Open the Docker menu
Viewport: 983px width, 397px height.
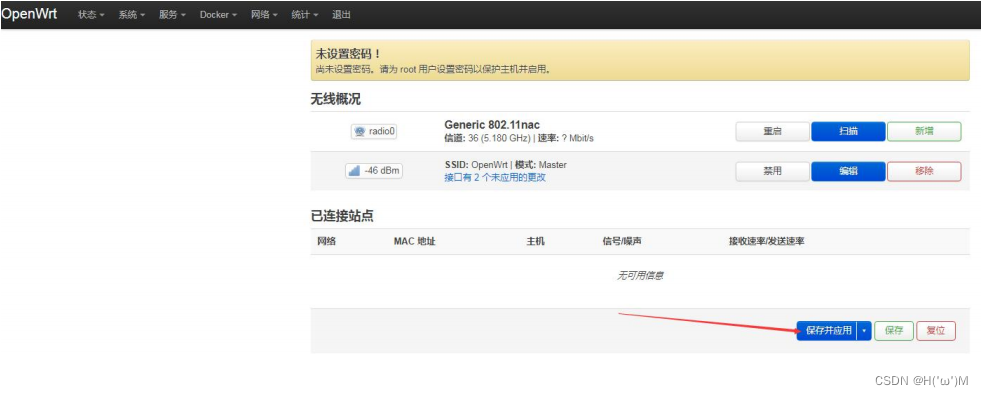click(218, 14)
